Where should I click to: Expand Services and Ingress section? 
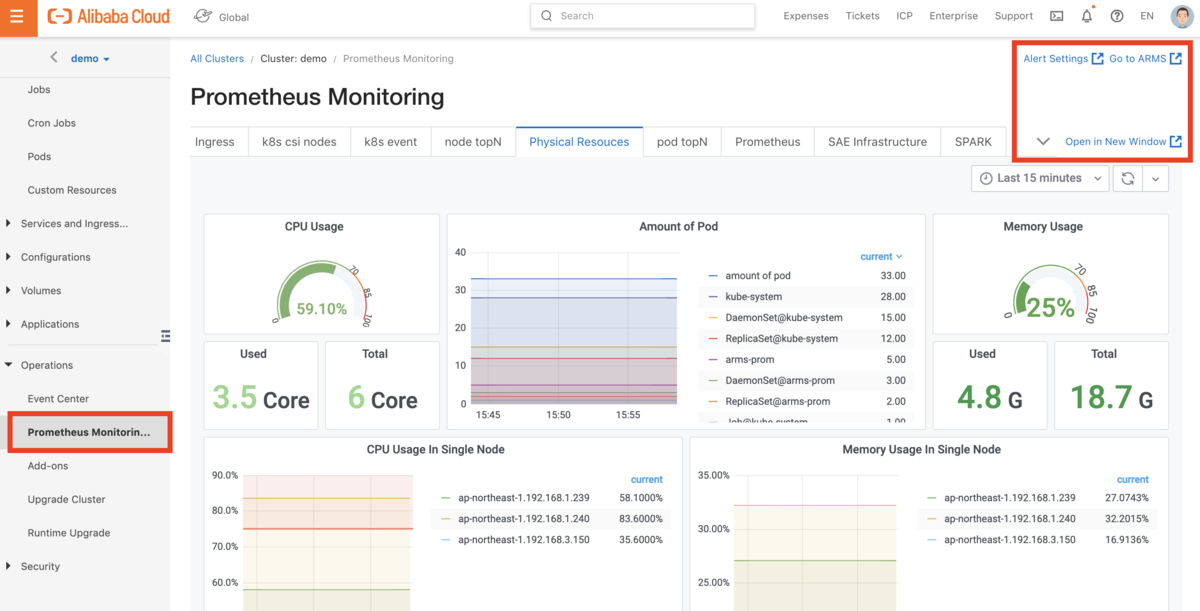point(74,223)
